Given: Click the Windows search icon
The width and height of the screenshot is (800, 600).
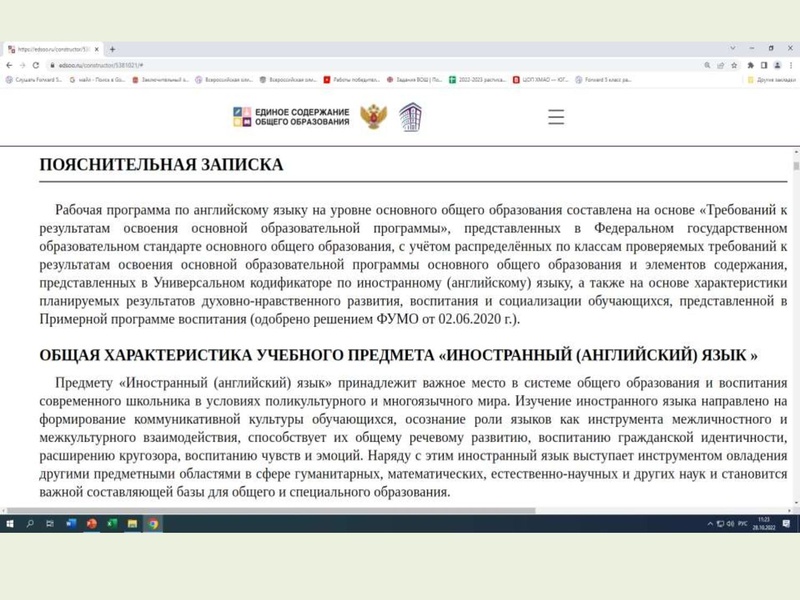Looking at the screenshot, I should [31, 523].
